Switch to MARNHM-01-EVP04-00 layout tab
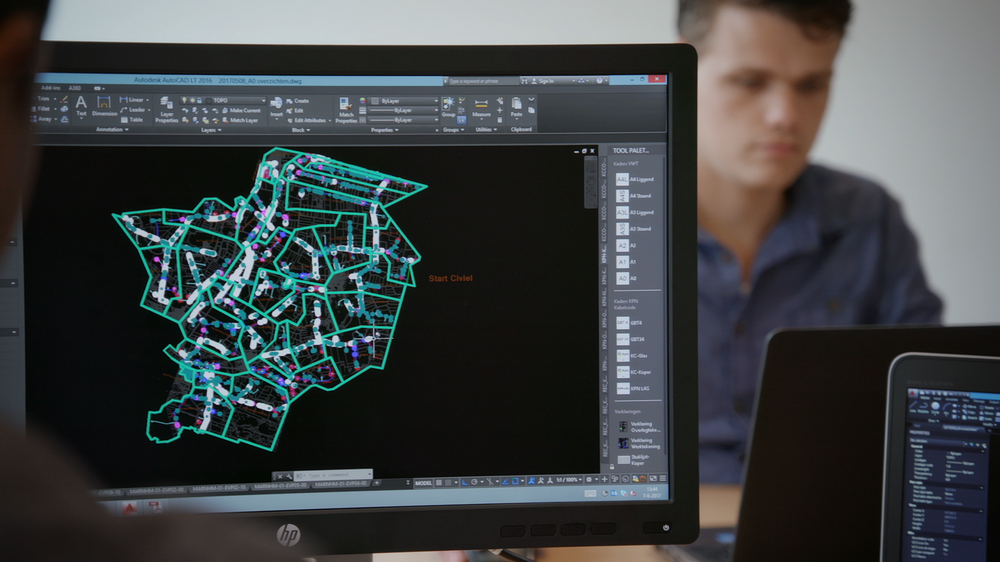The height and width of the screenshot is (562, 1000). tap(341, 484)
